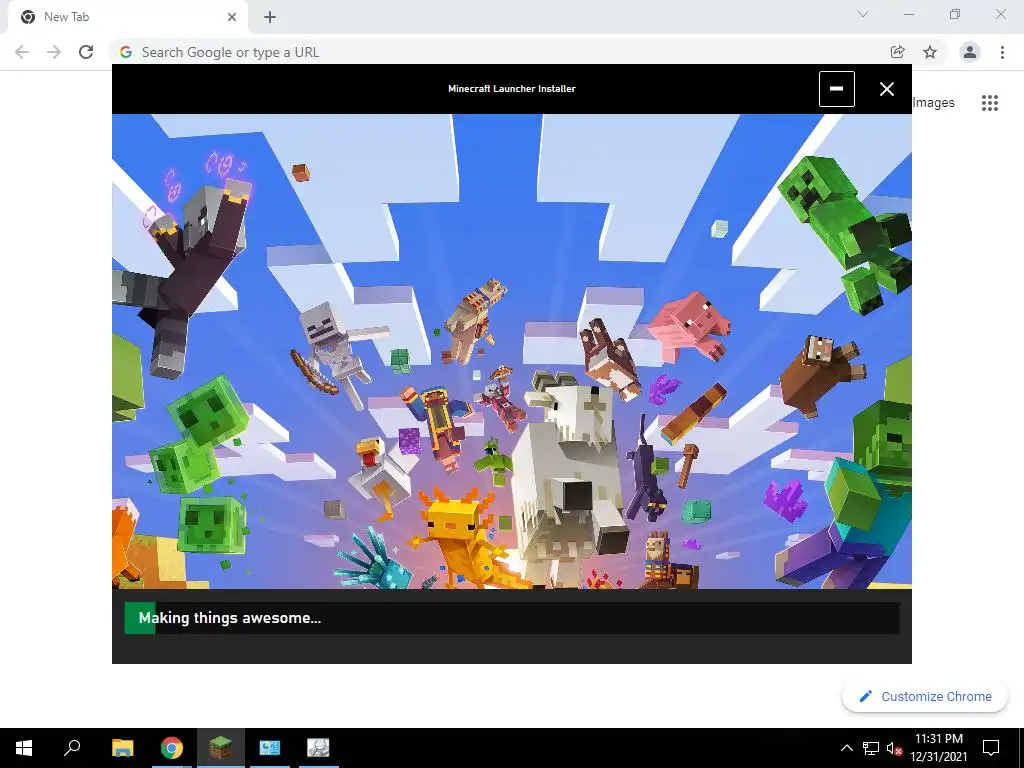Open Windows taskbar search
The image size is (1024, 768).
pos(72,748)
